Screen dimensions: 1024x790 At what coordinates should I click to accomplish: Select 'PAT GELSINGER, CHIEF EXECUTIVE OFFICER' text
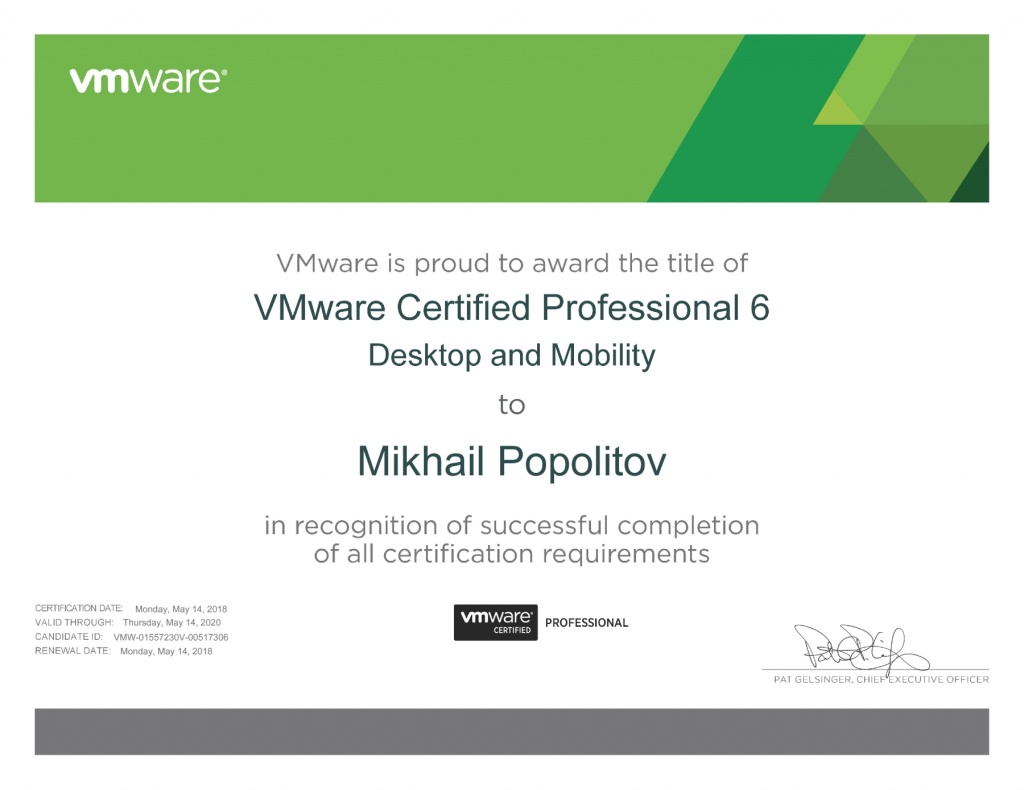point(881,680)
